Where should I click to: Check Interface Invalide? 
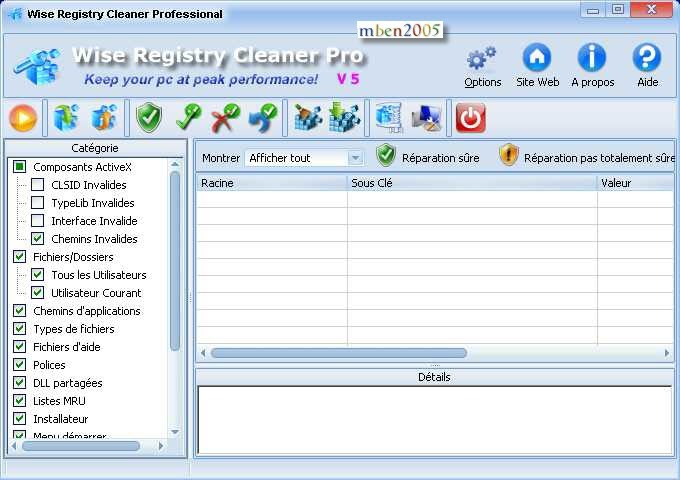click(38, 221)
